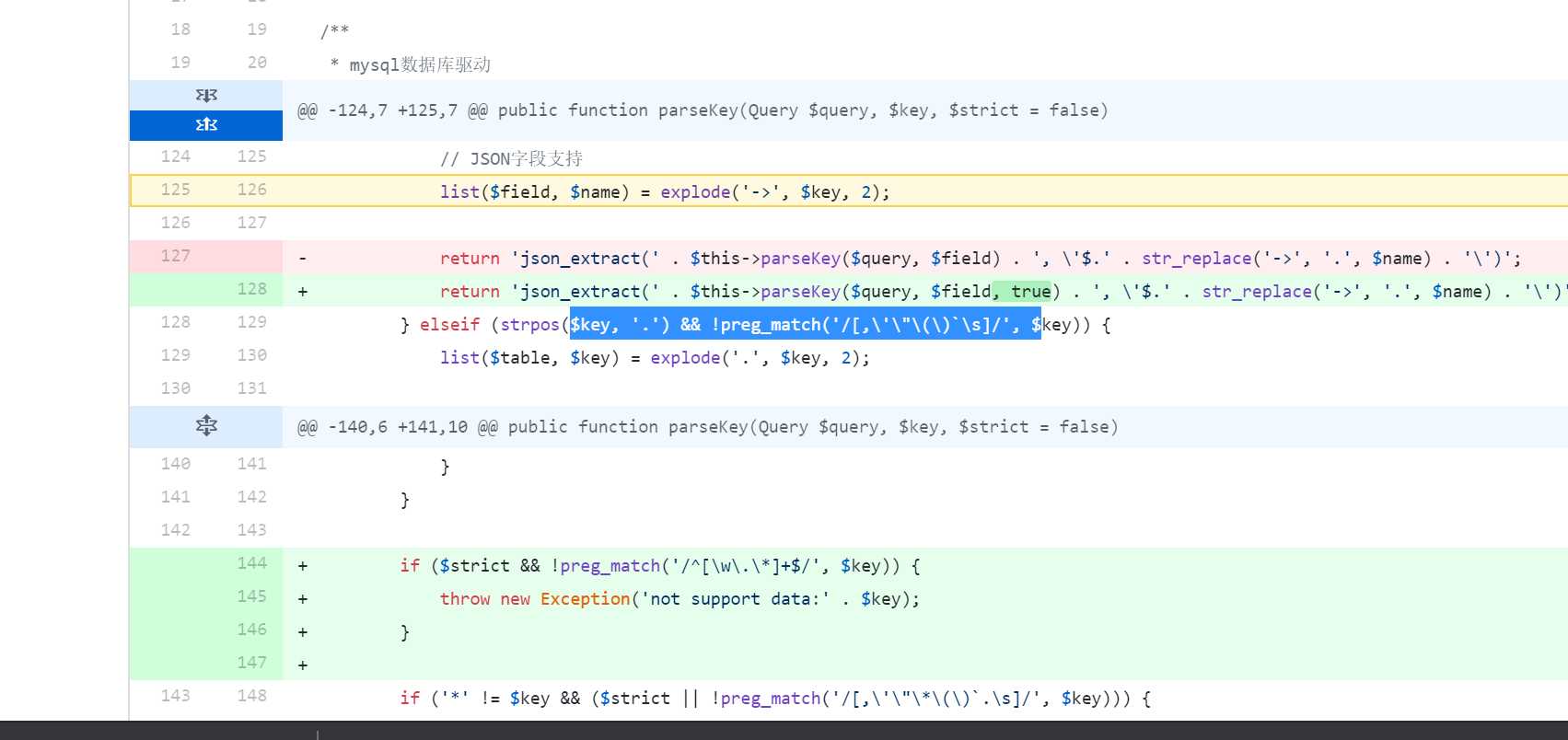The height and width of the screenshot is (740, 1568).
Task: Expand all hidden lines before line 140
Action: click(x=206, y=426)
